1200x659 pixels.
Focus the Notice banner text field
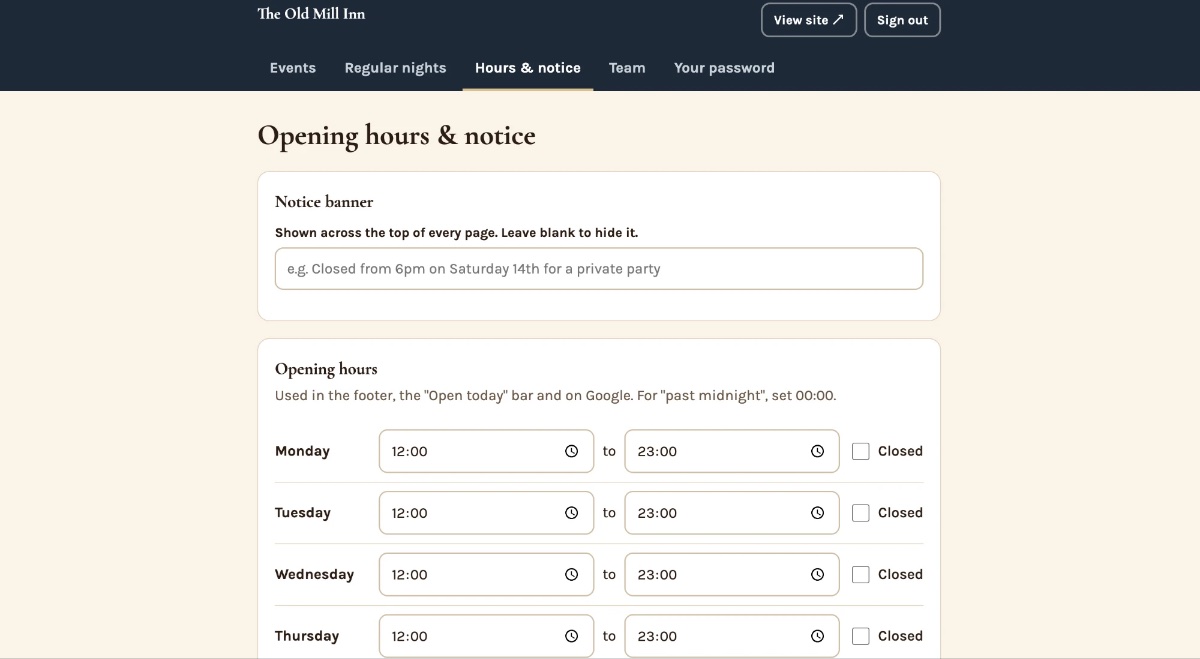coord(599,269)
